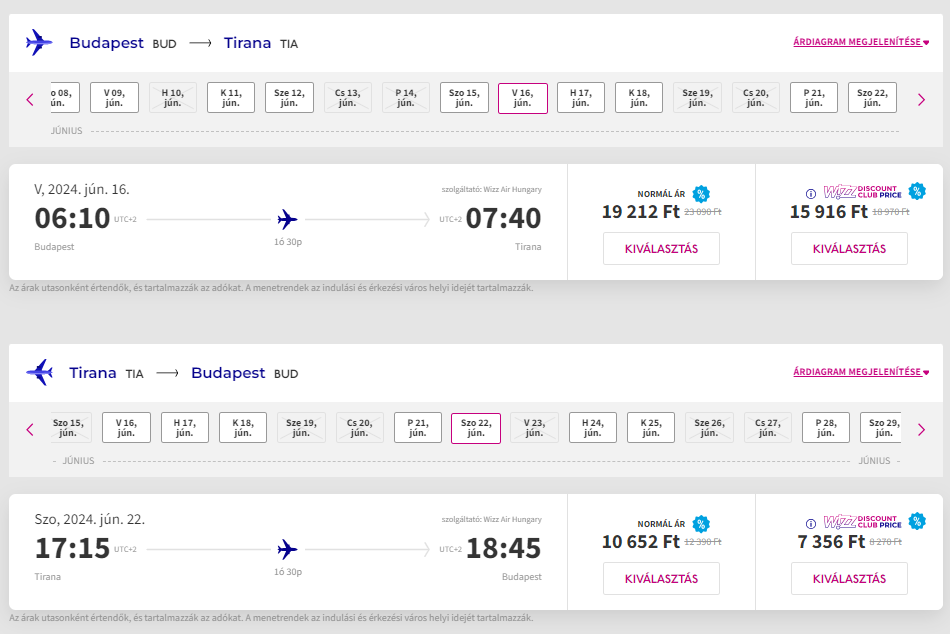
Task: Click the info icon next to outbound WIZZ Discount Club
Action: point(811,194)
